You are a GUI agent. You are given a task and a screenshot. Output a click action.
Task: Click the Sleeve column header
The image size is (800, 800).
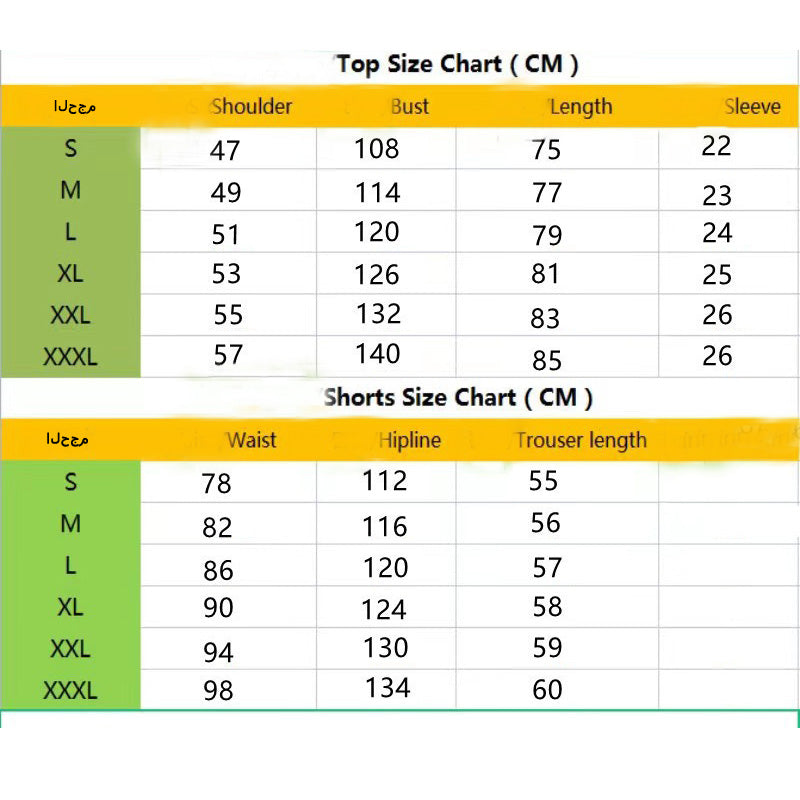pos(752,107)
